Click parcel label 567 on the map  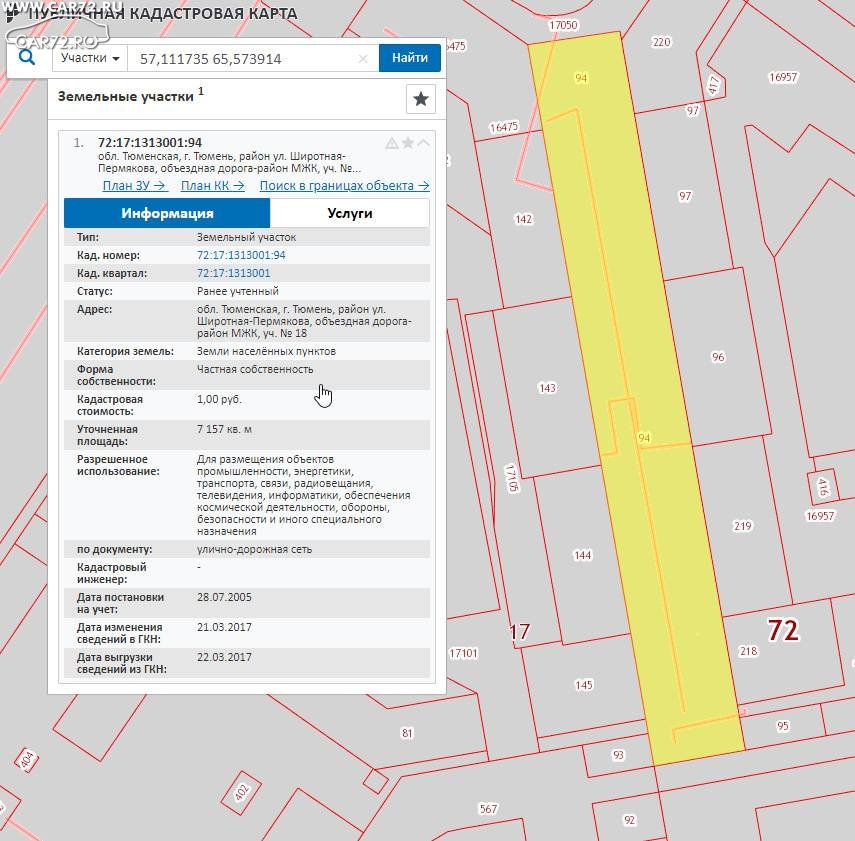point(488,809)
